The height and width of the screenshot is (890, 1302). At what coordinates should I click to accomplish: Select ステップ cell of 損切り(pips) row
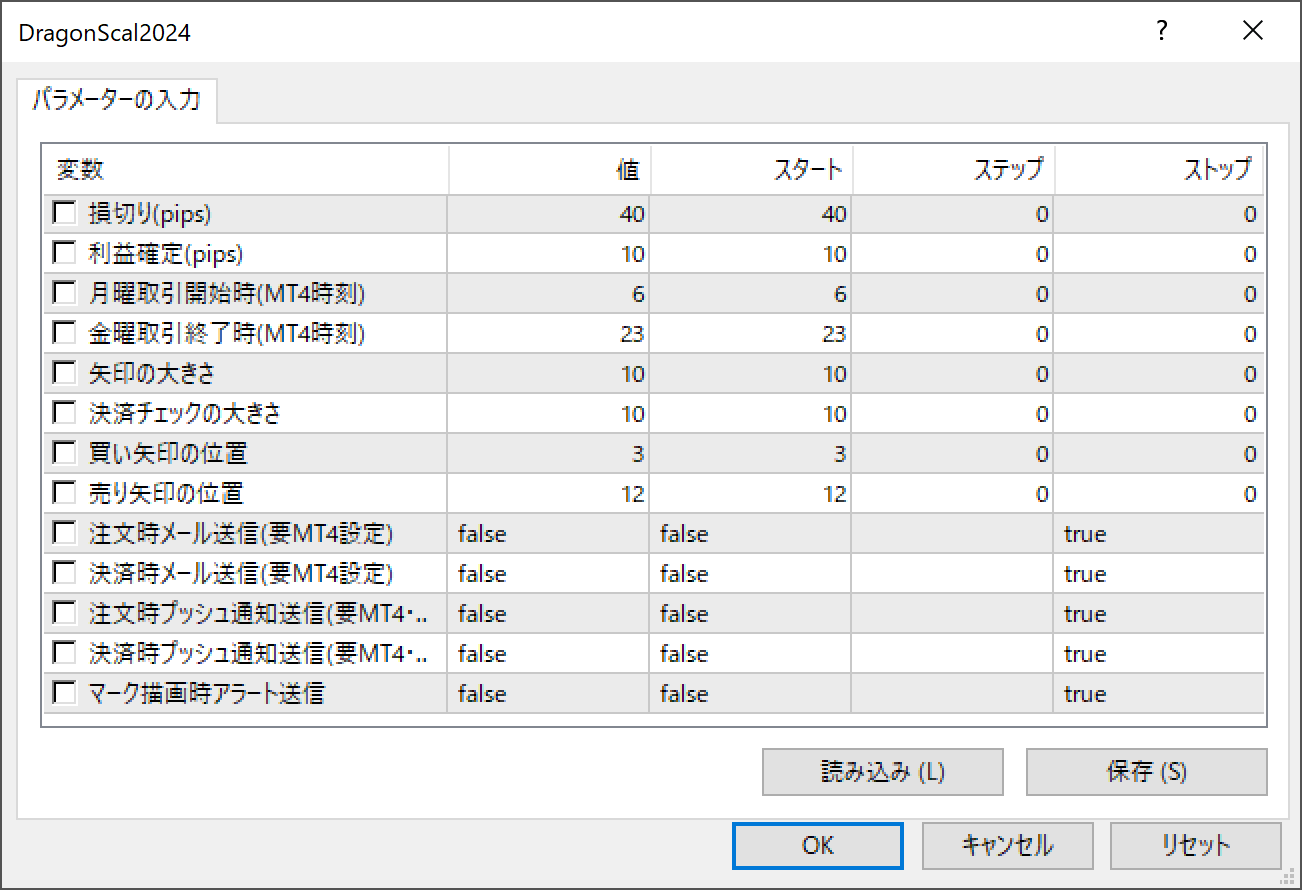pos(953,213)
